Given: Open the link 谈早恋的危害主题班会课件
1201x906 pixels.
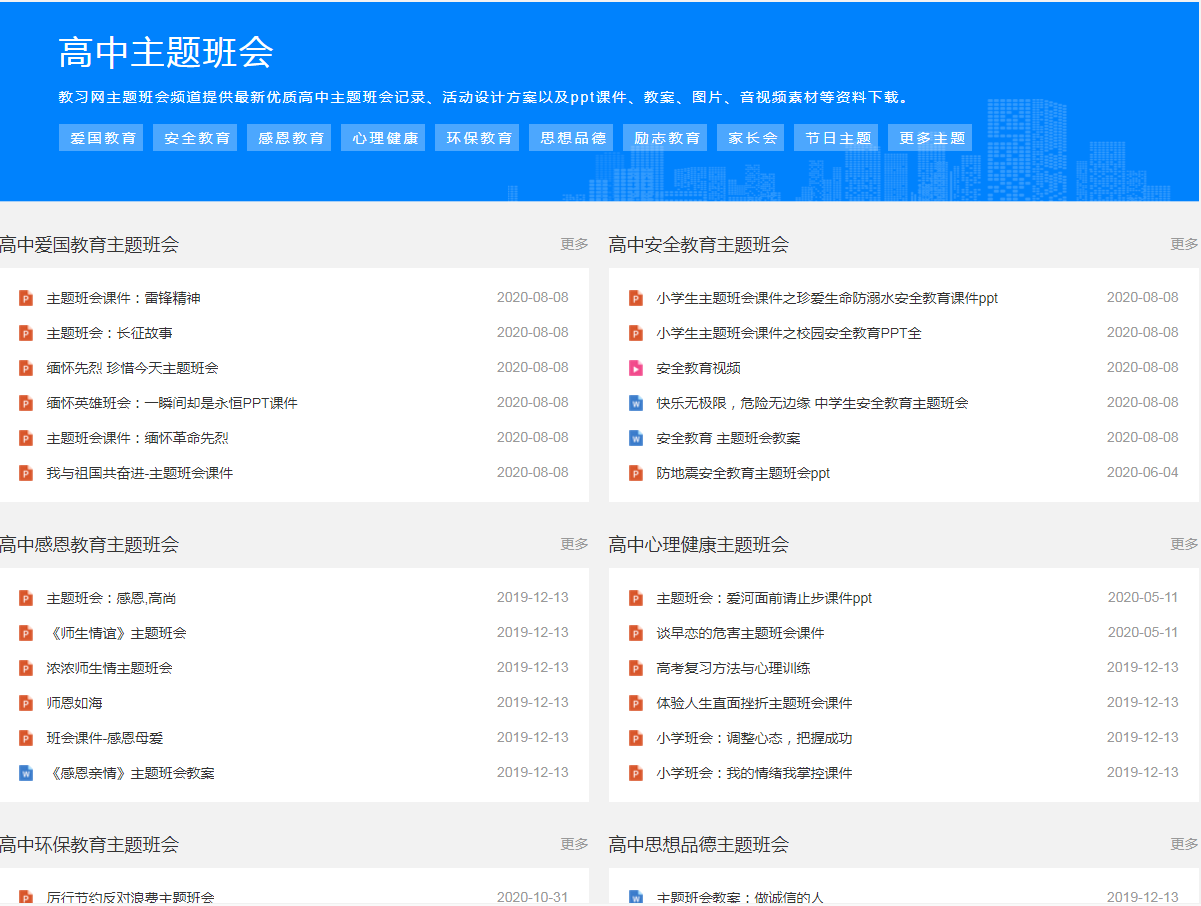Looking at the screenshot, I should [741, 633].
